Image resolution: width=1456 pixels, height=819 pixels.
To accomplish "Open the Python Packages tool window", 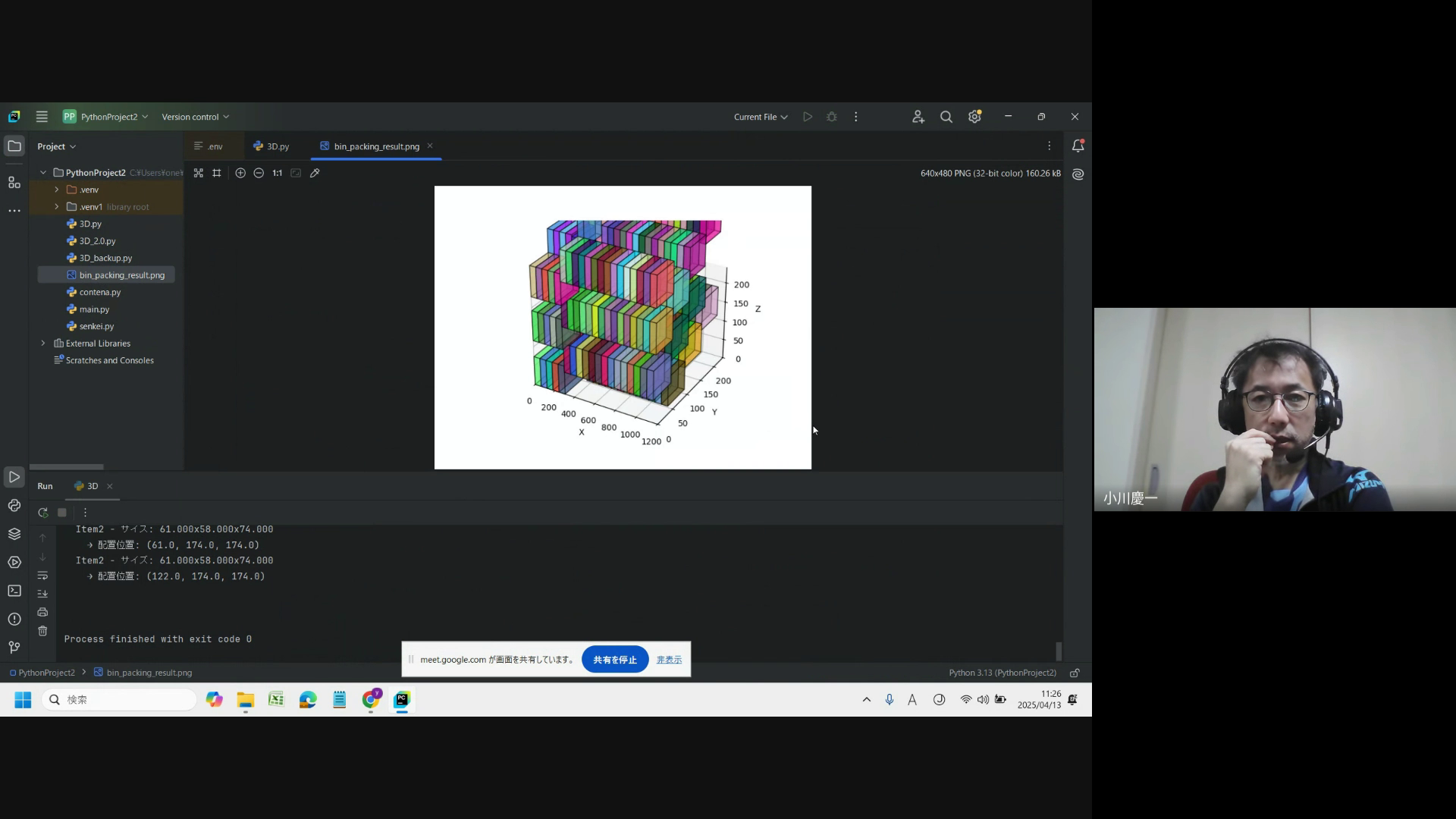I will tap(14, 534).
